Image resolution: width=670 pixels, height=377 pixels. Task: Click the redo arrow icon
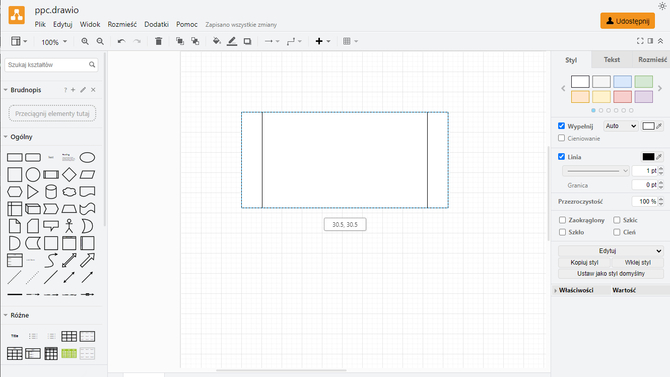pos(137,41)
